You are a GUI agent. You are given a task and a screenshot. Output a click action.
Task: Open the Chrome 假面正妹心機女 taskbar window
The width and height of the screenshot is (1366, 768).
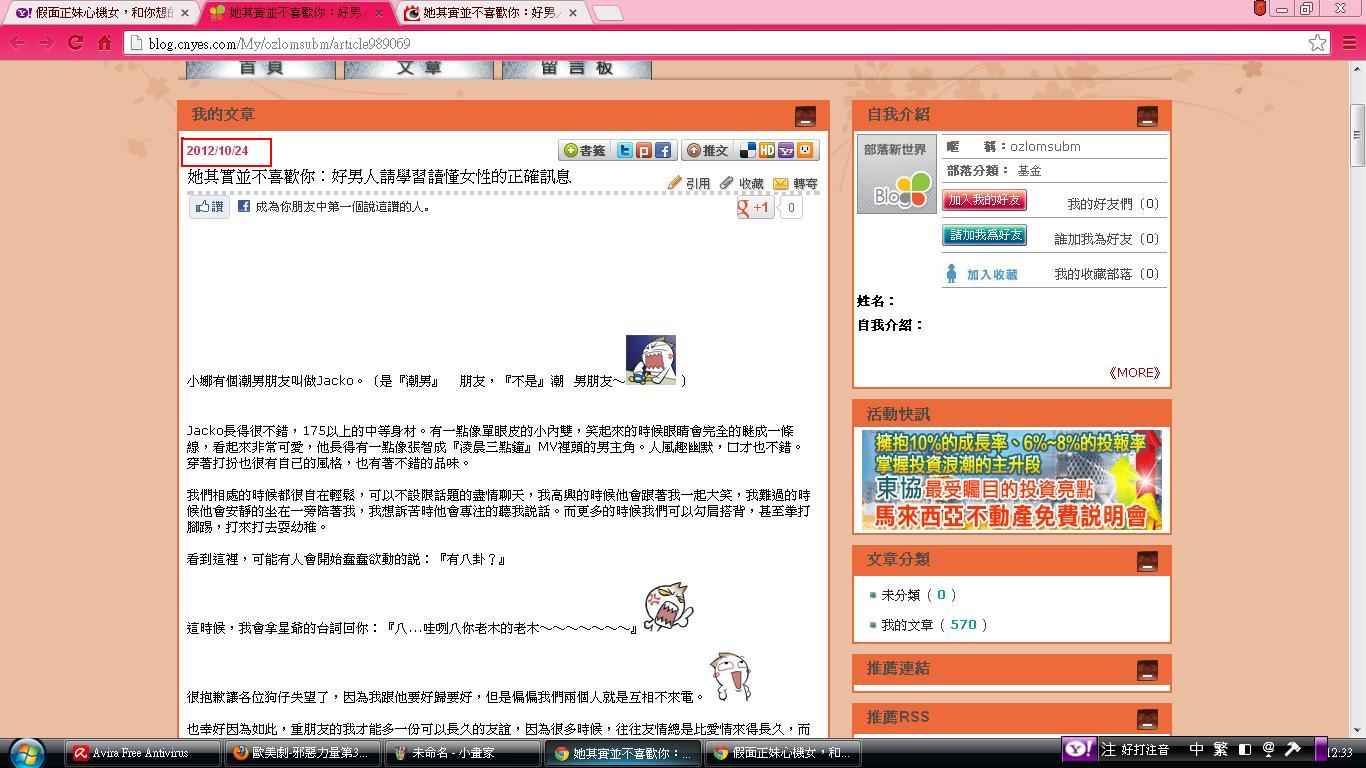pyautogui.click(x=783, y=753)
